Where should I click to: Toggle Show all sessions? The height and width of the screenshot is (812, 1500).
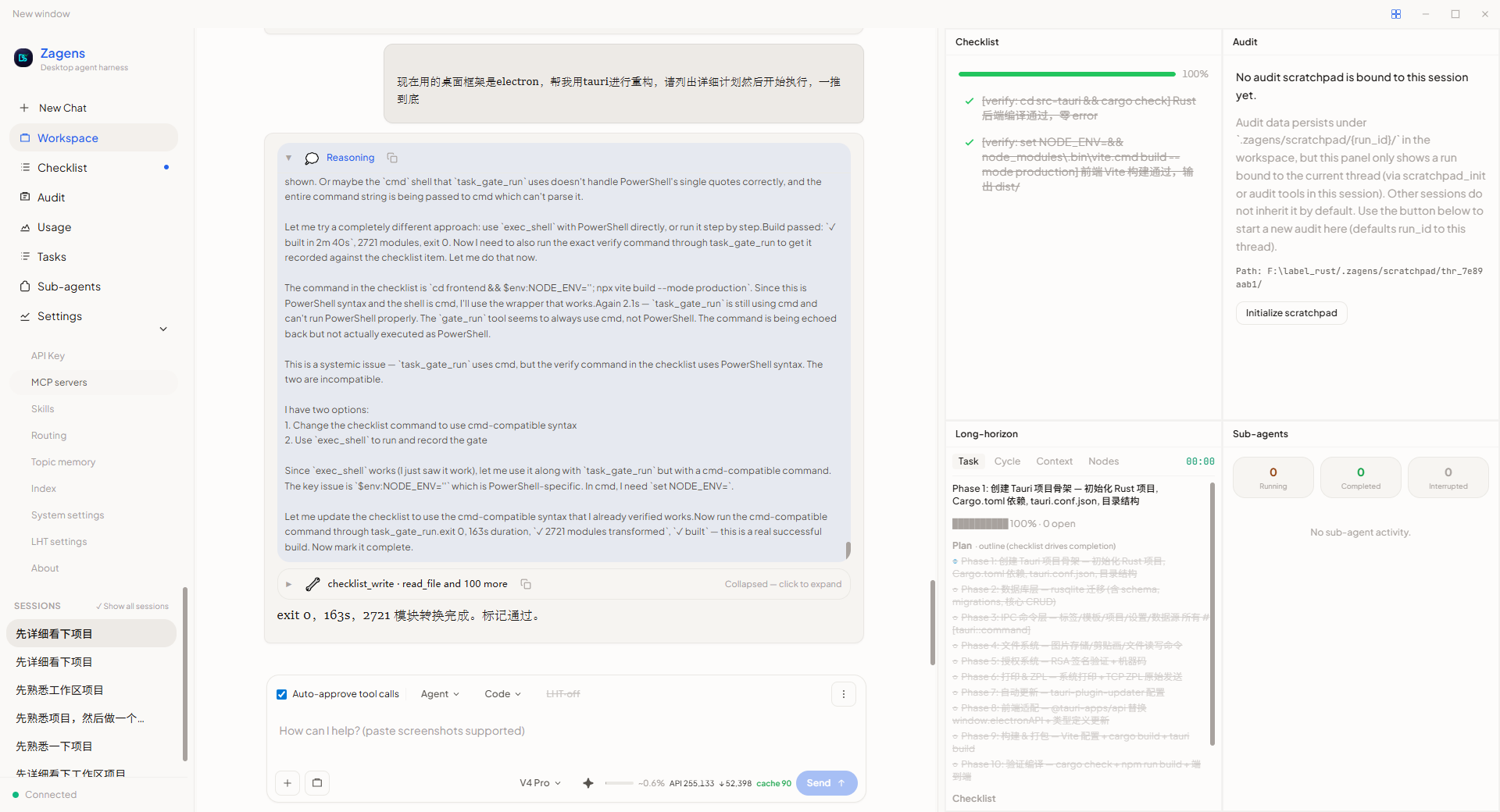tap(132, 607)
